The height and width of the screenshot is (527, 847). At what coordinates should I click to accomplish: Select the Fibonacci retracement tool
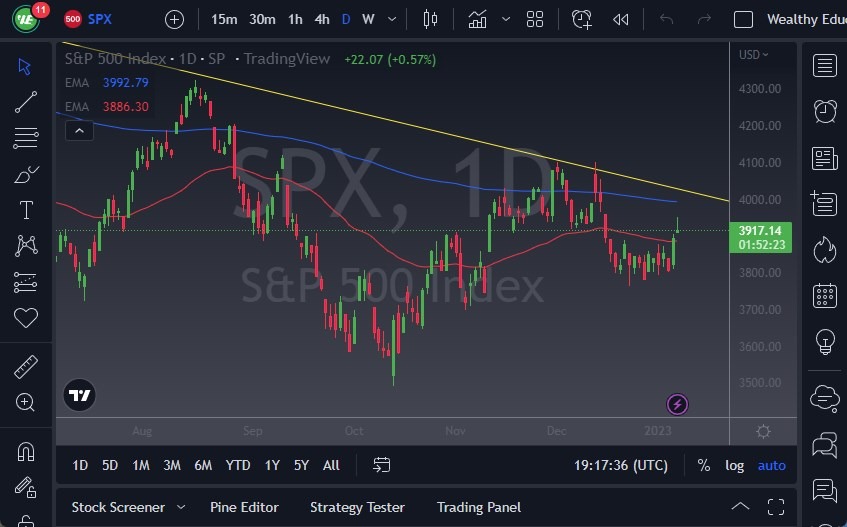coord(25,138)
